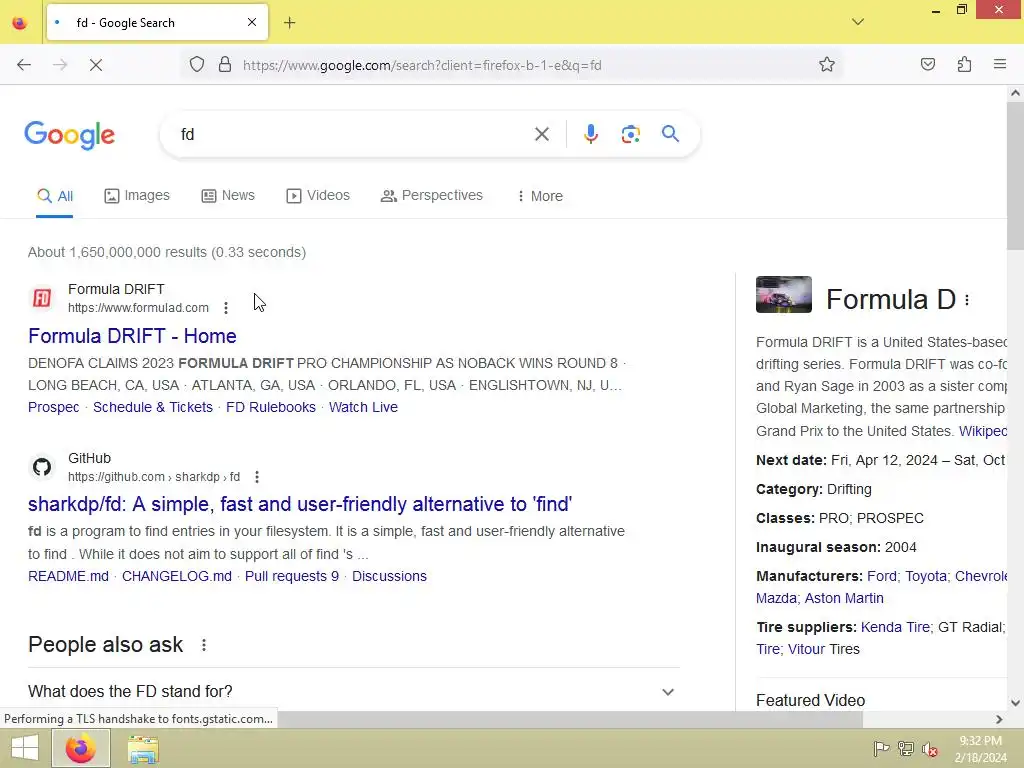This screenshot has height=768, width=1024.
Task: Follow the Kenda Tire link
Action: 895,627
